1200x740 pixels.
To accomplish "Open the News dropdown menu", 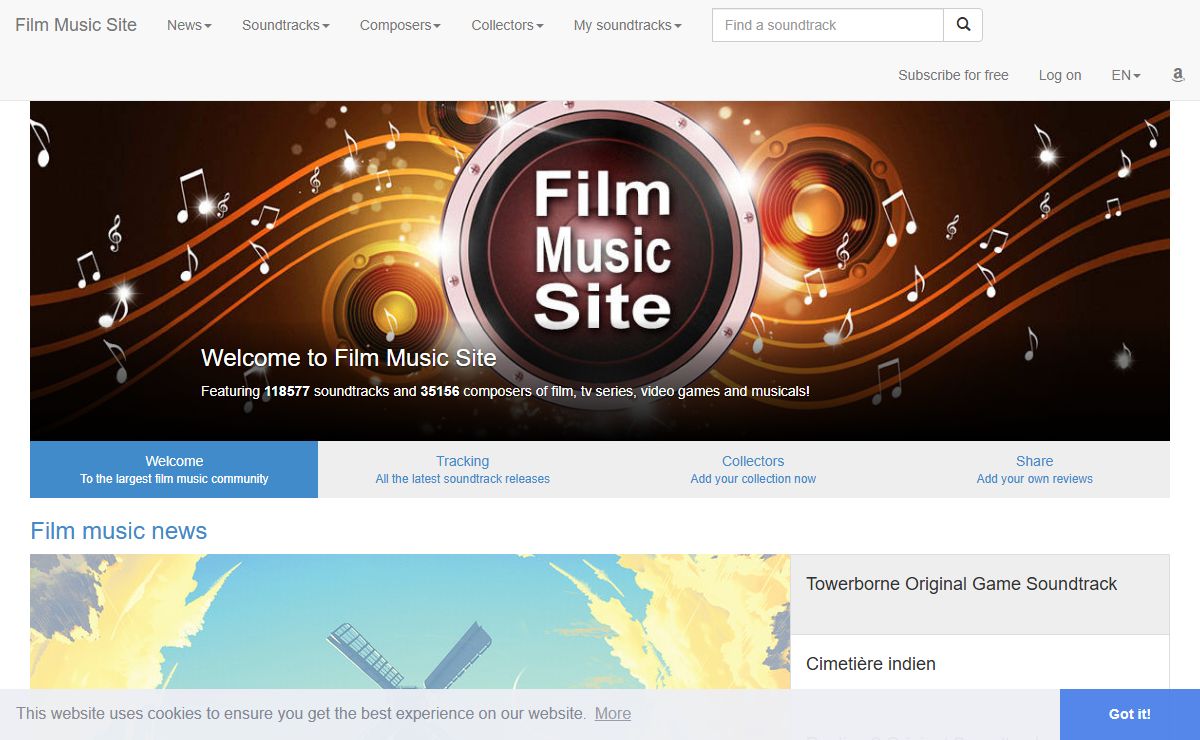I will point(189,25).
